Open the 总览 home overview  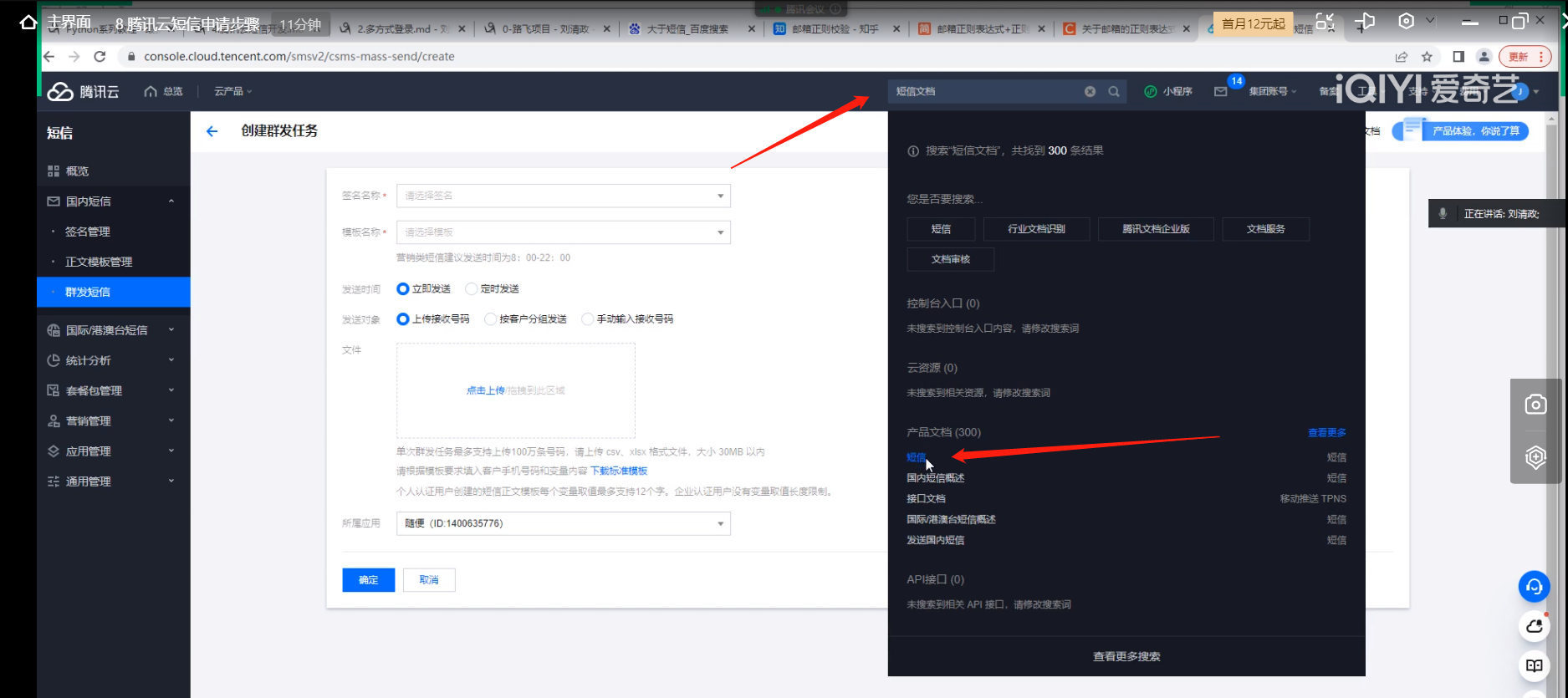pyautogui.click(x=164, y=91)
